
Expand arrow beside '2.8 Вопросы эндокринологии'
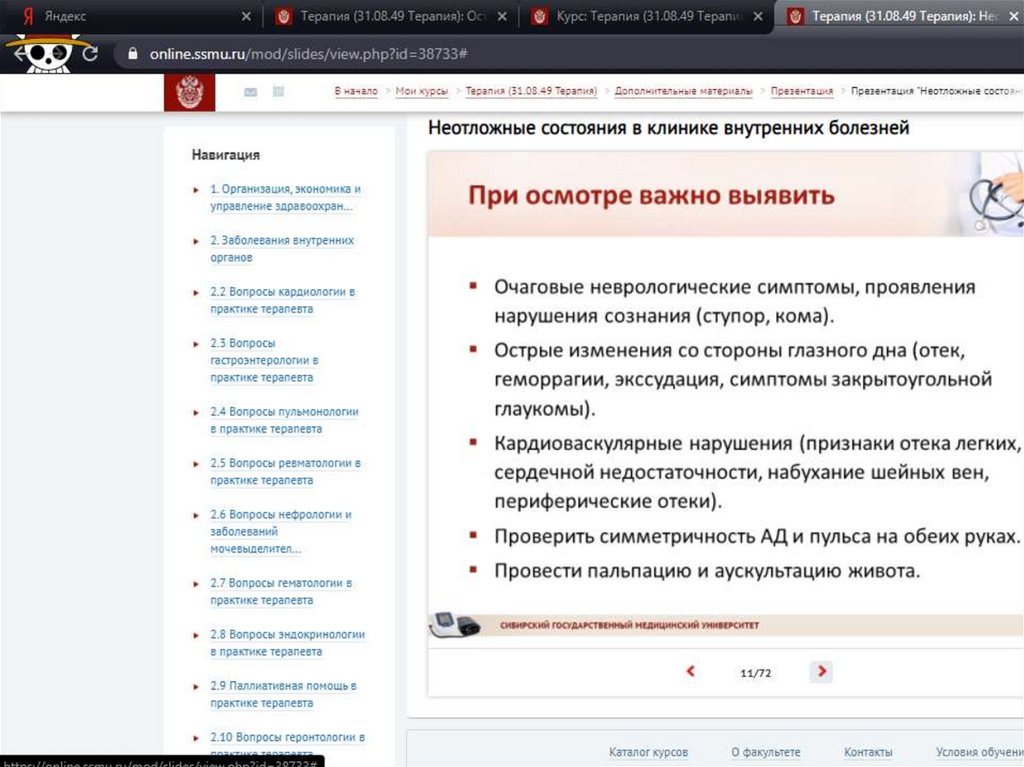pyautogui.click(x=196, y=635)
